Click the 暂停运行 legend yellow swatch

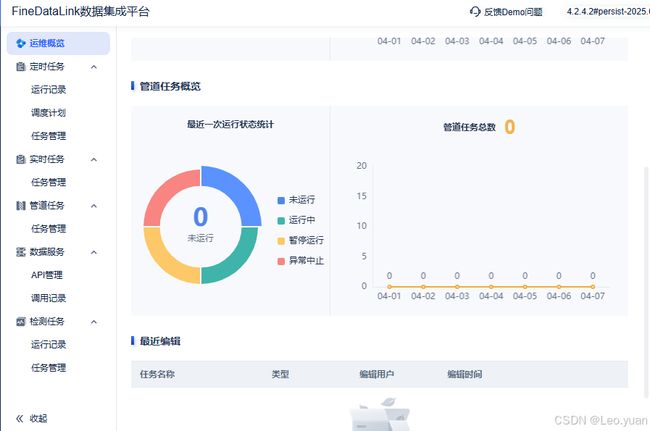tap(281, 241)
